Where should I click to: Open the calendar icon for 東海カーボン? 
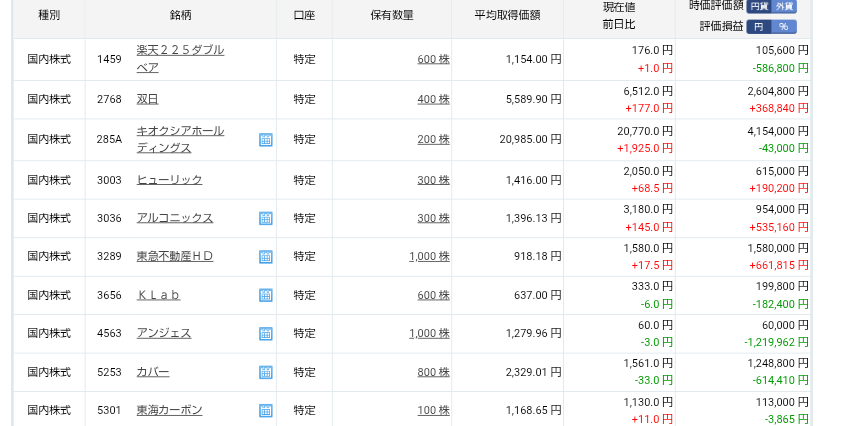265,411
